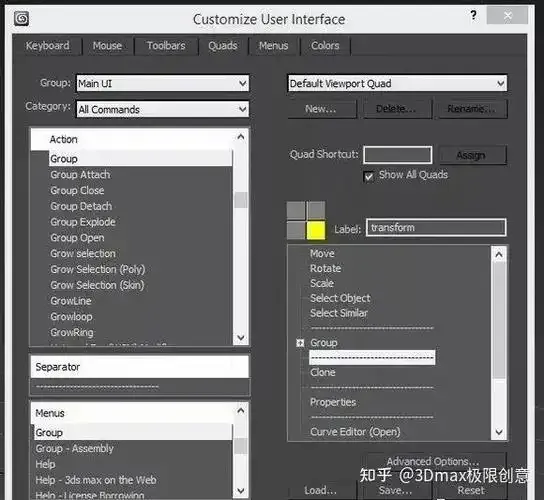This screenshot has width=544, height=500.
Task: Switch to the Mouse tab
Action: click(x=107, y=46)
